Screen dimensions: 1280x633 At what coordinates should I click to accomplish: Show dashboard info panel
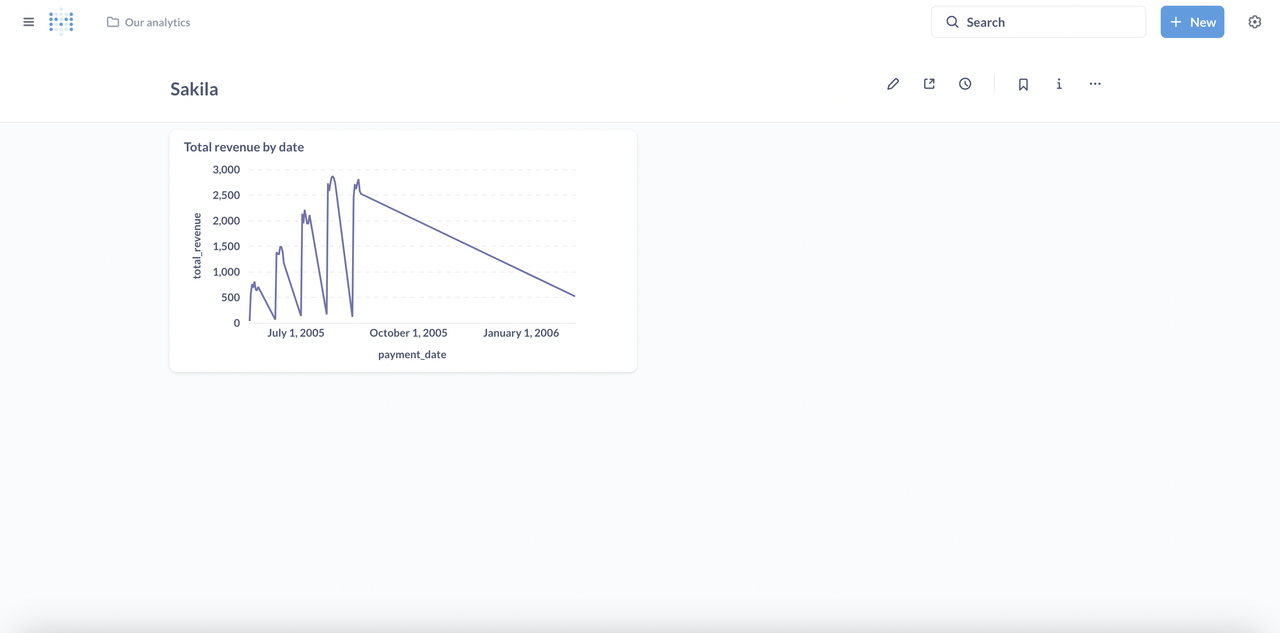click(1059, 84)
